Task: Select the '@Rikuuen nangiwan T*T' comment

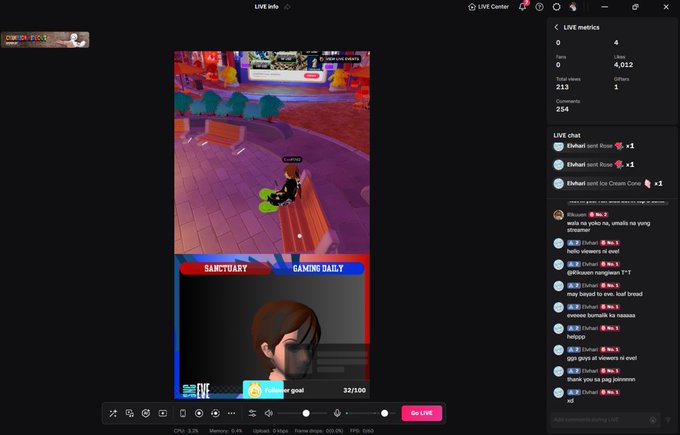Action: click(x=599, y=273)
